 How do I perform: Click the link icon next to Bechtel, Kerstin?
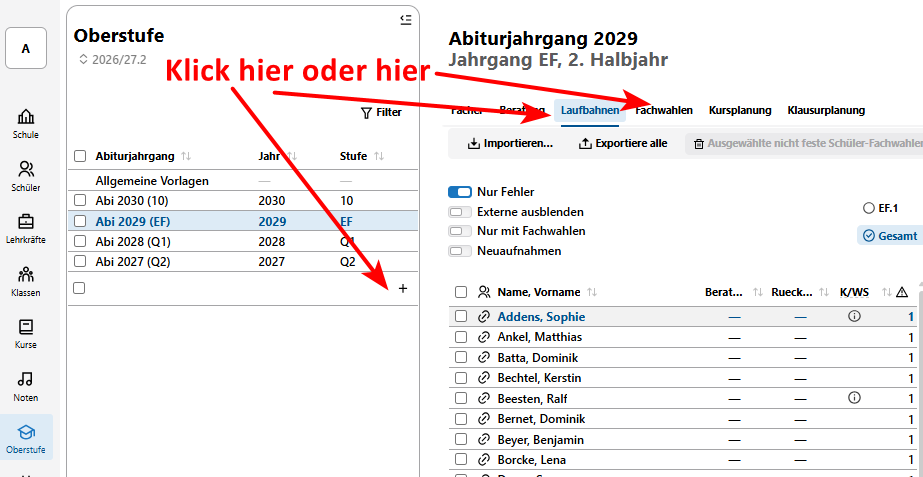pos(484,378)
